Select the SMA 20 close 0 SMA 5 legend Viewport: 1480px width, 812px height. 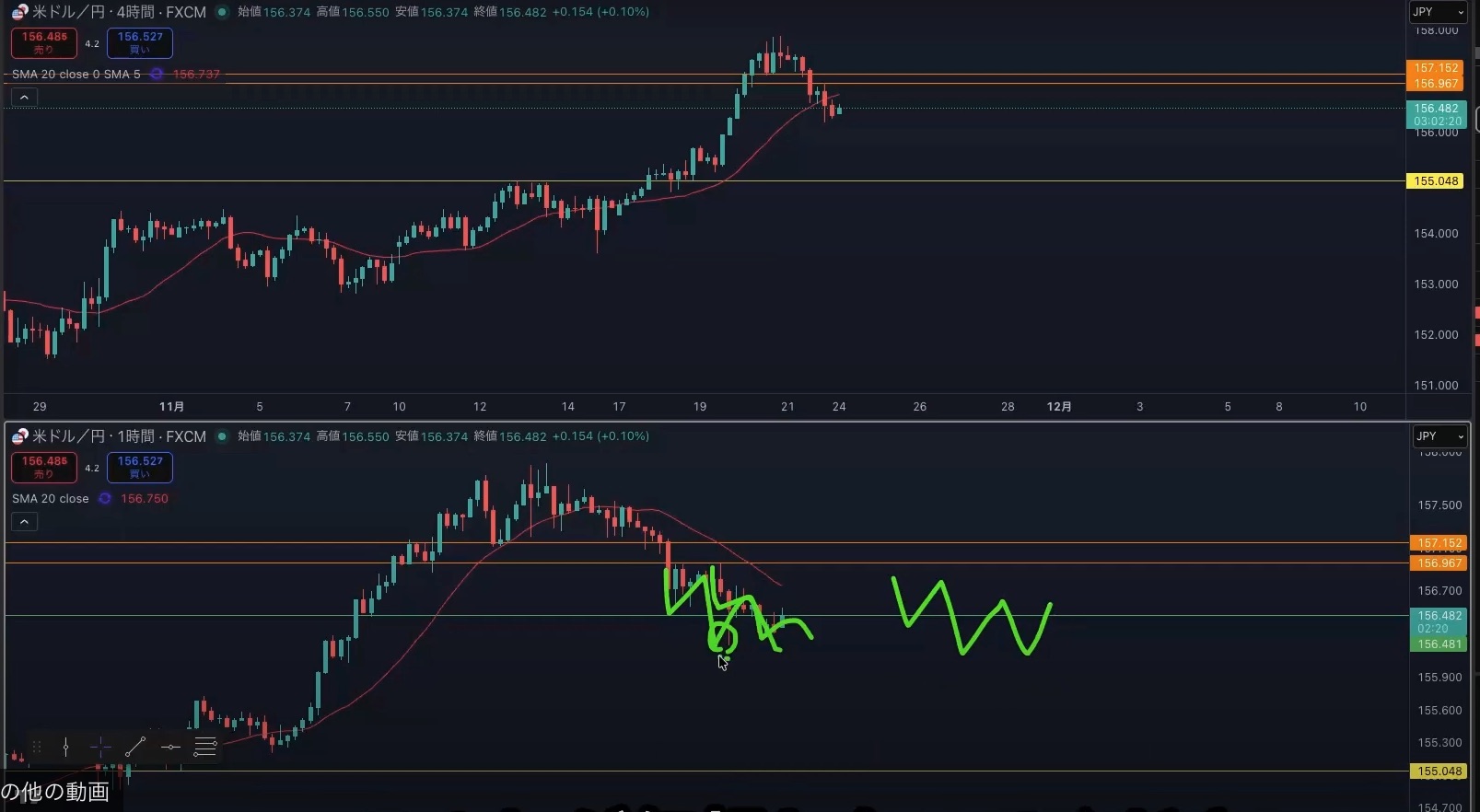click(76, 74)
